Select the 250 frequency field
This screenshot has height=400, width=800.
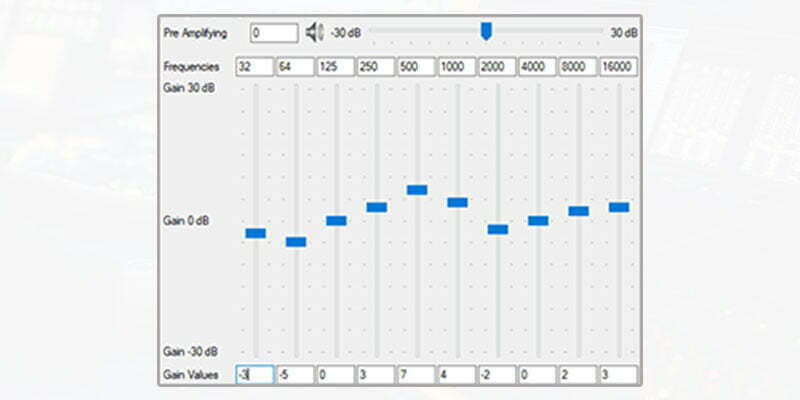[x=376, y=67]
